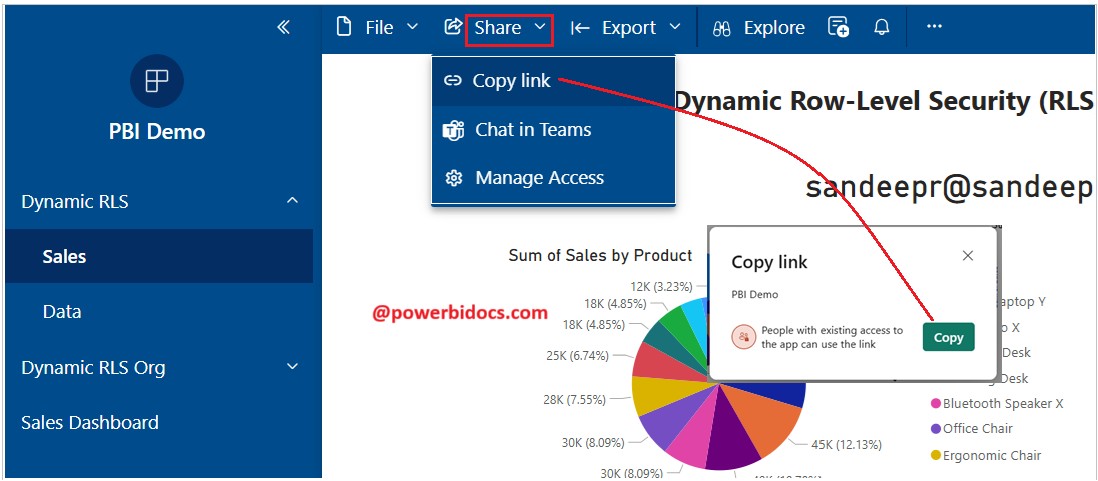
Task: Click the subscribe to report icon
Action: 838,27
